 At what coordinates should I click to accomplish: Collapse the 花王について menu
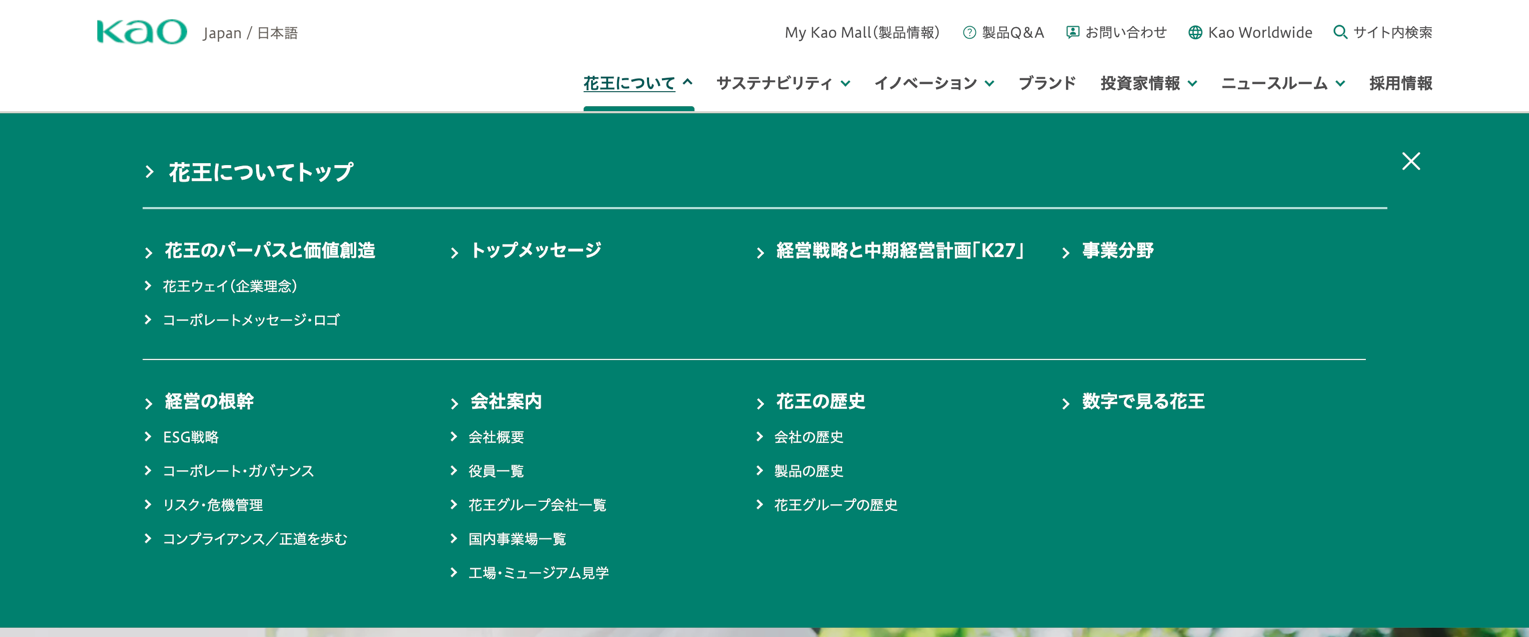638,83
